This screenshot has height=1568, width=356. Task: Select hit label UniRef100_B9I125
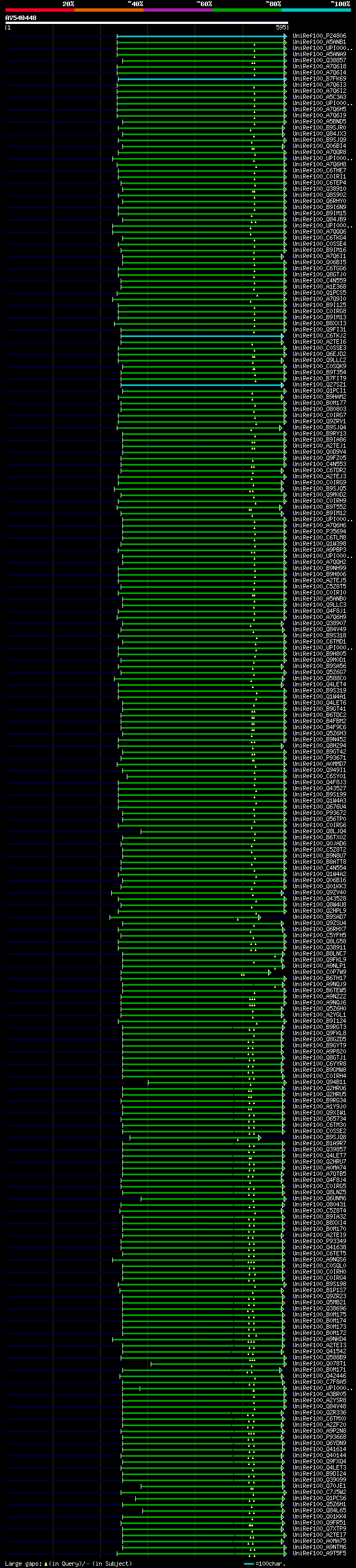click(319, 305)
